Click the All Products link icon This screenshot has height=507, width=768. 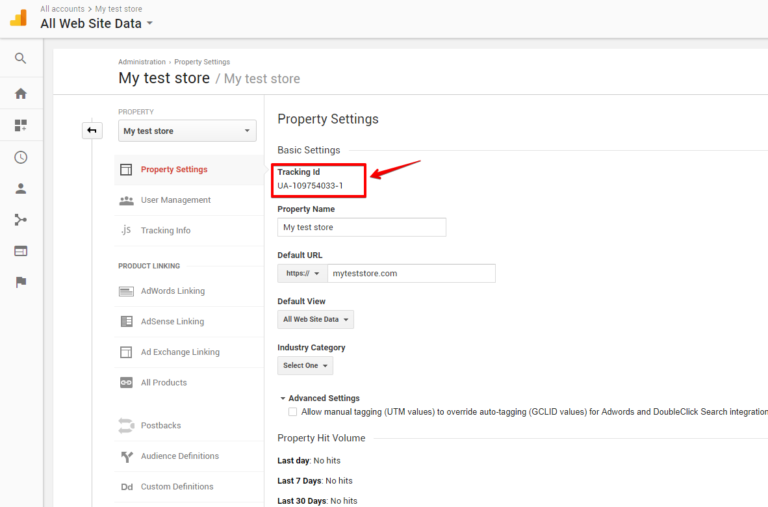click(126, 383)
